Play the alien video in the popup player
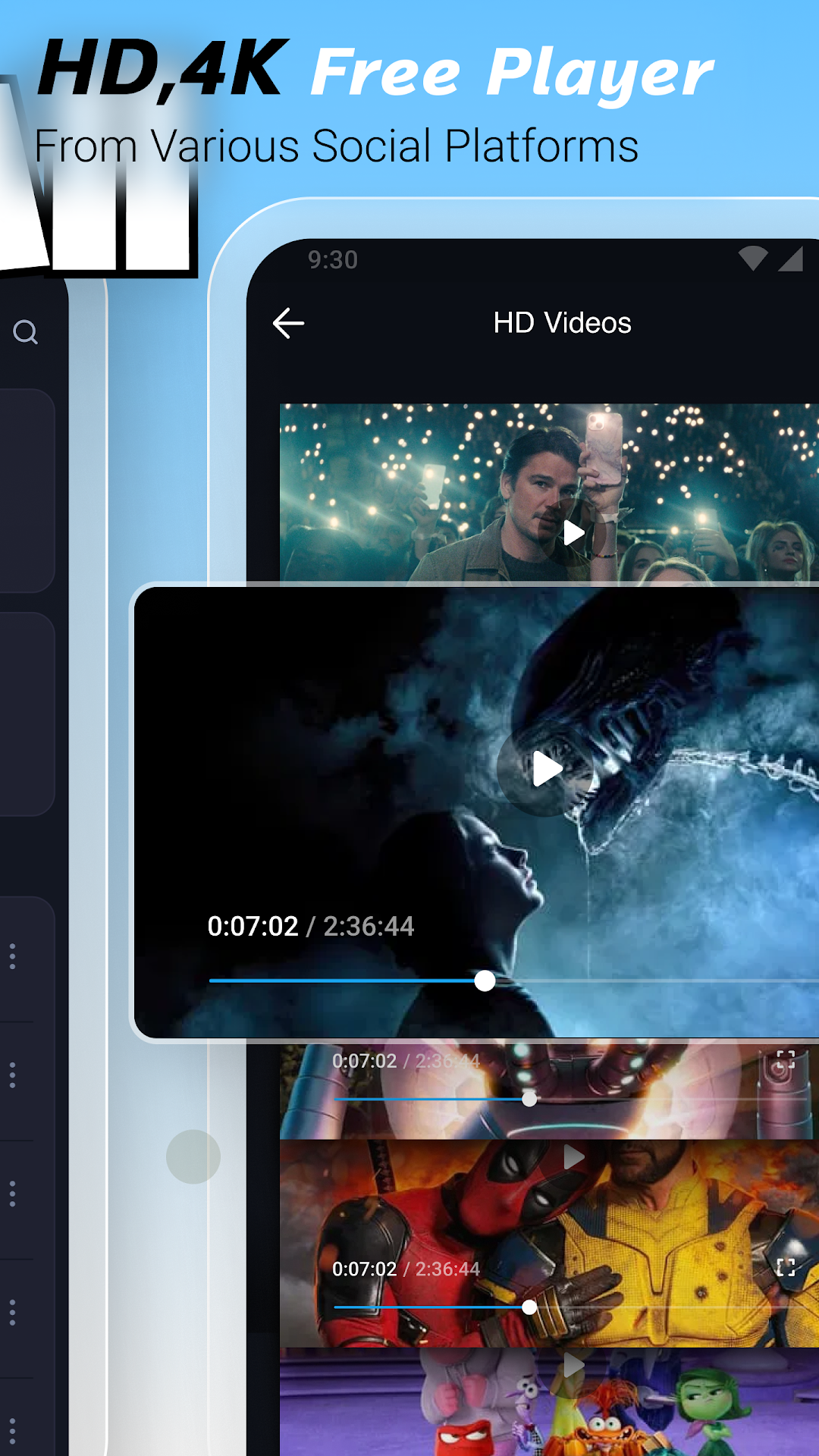This screenshot has height=1456, width=819. [546, 769]
